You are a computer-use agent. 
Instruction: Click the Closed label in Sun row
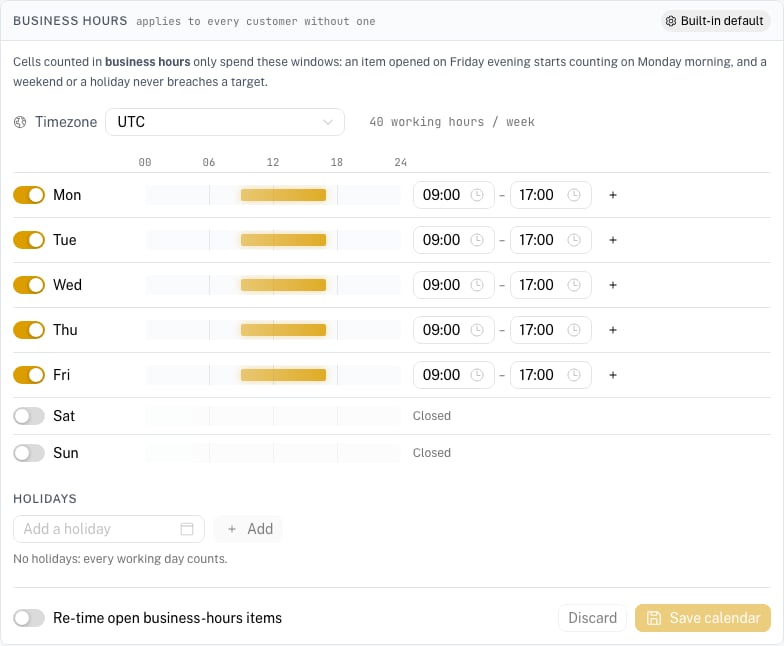pos(432,453)
